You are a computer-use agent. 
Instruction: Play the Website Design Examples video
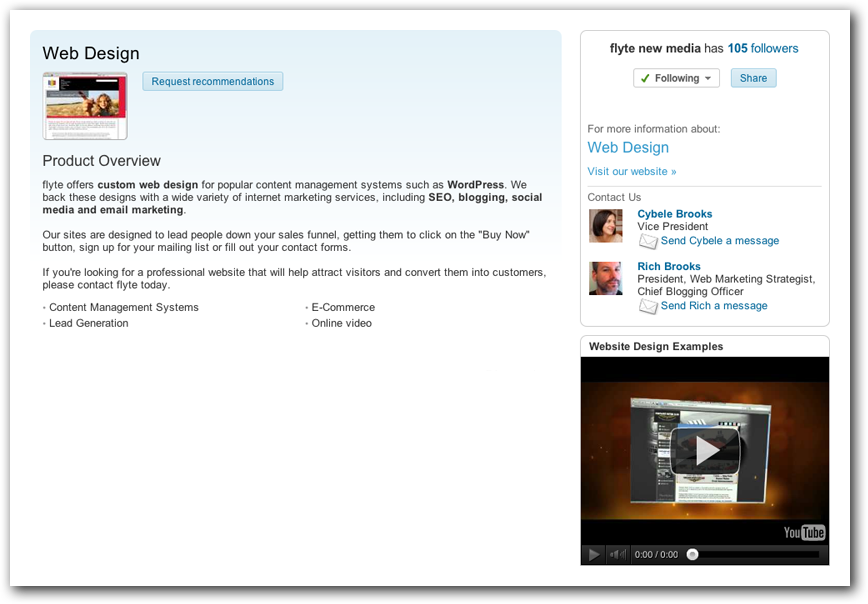click(705, 450)
